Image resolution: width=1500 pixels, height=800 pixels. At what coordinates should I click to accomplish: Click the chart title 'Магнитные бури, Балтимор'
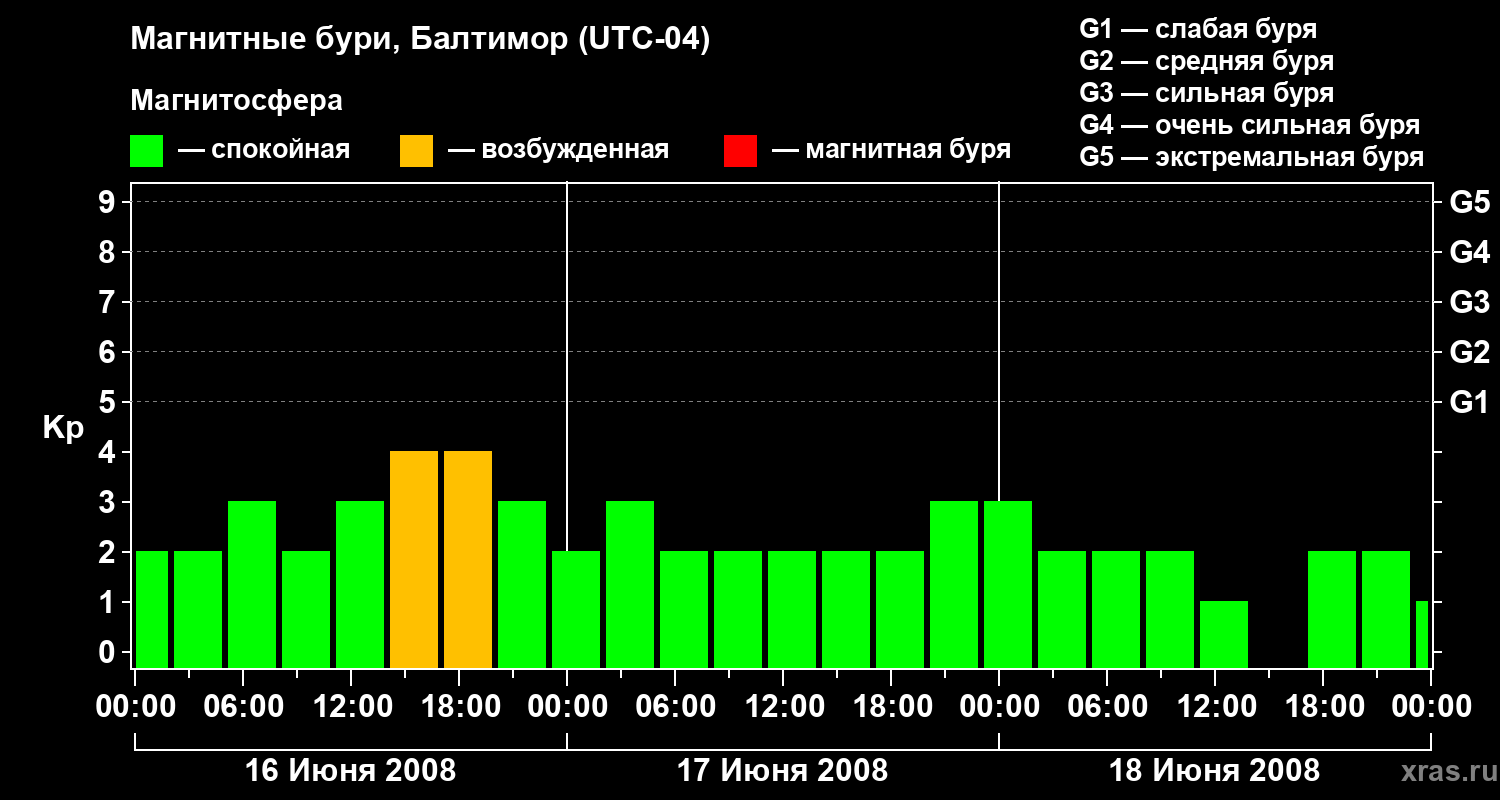click(x=420, y=40)
